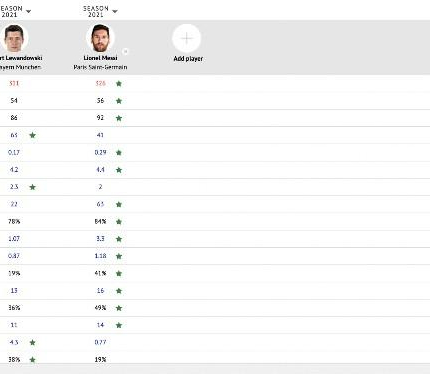Click the star next to Messi's 0.29 value

coord(119,153)
